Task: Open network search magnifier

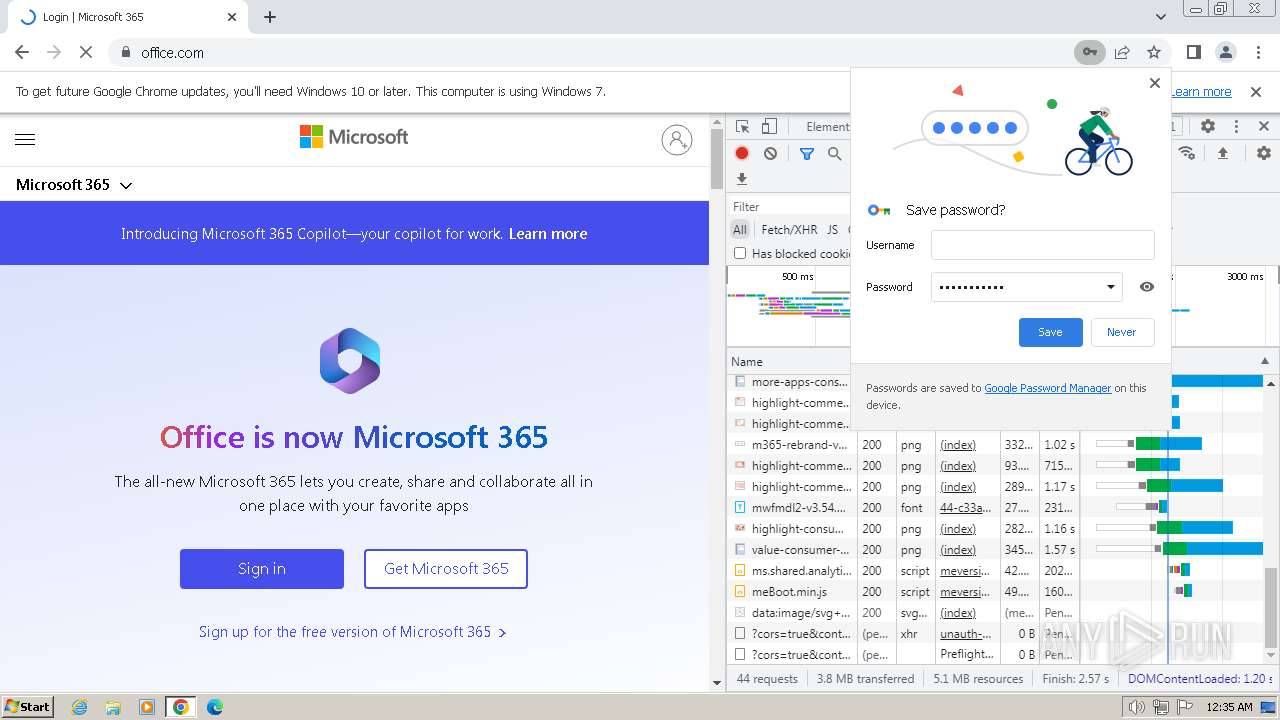Action: pos(834,153)
